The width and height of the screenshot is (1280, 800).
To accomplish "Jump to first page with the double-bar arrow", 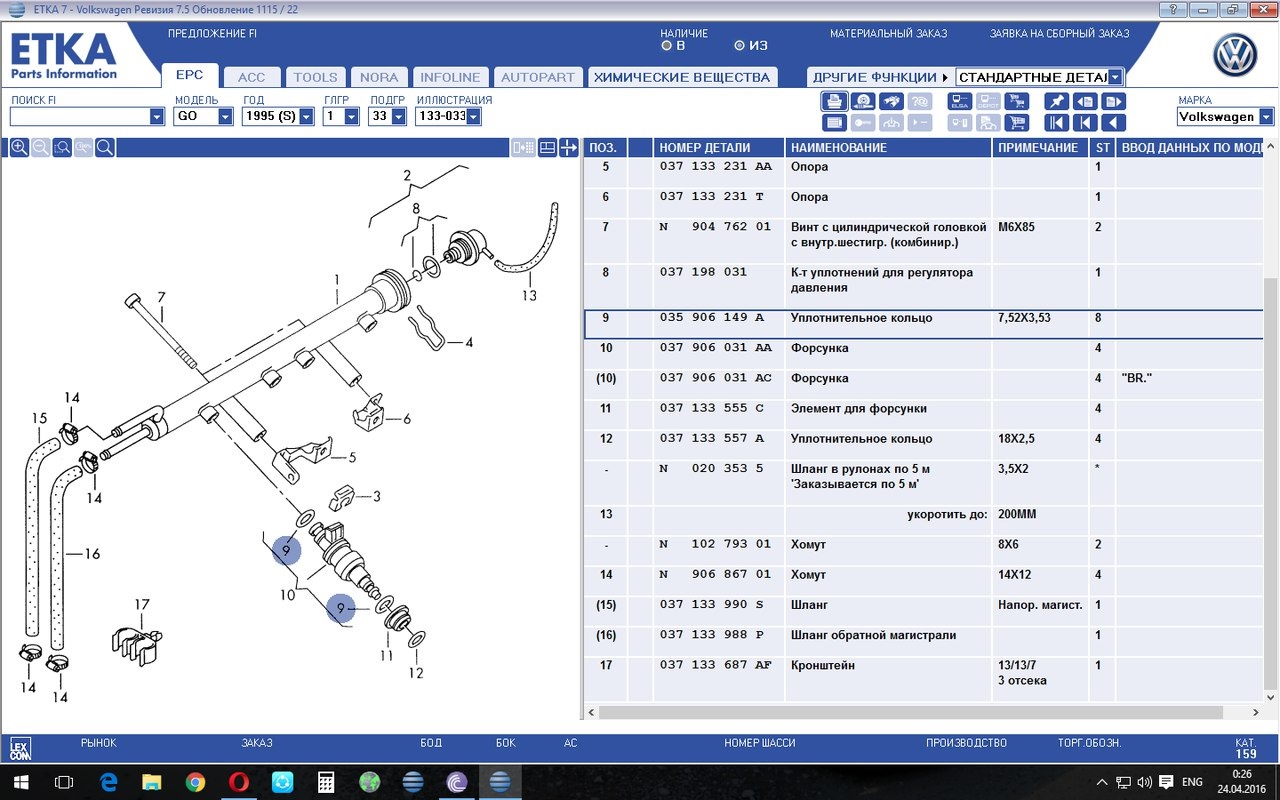I will [1056, 123].
